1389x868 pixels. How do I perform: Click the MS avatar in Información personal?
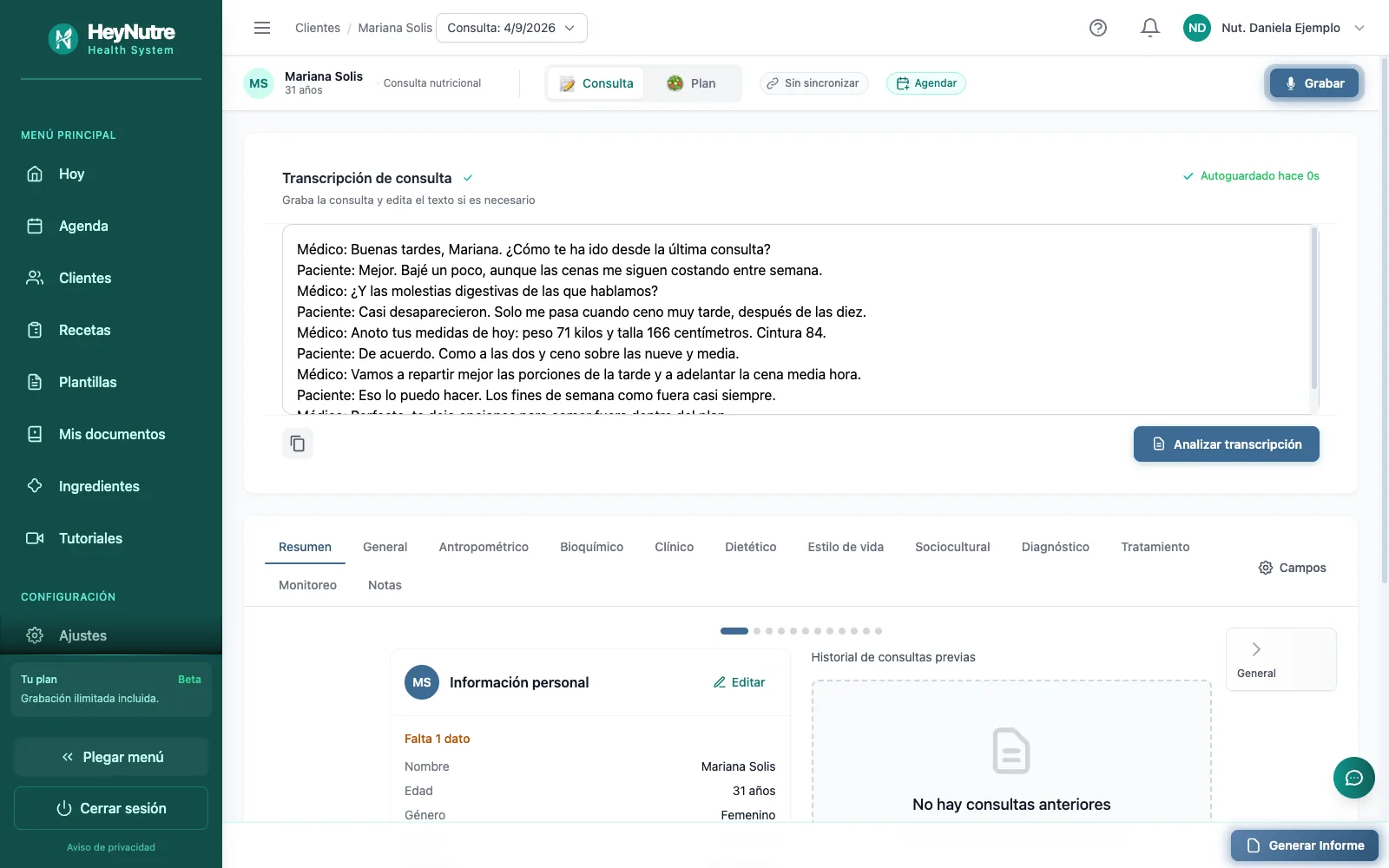(x=422, y=682)
